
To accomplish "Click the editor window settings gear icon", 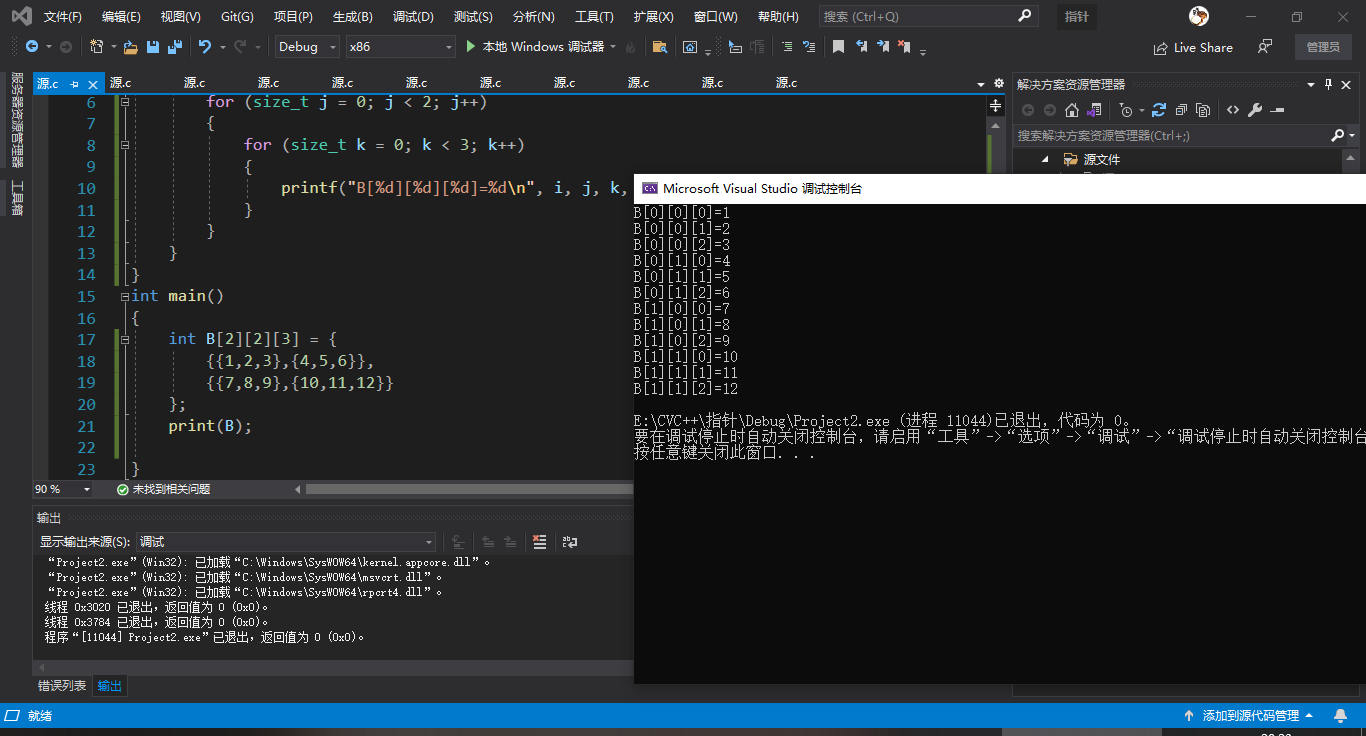I will tap(998, 84).
